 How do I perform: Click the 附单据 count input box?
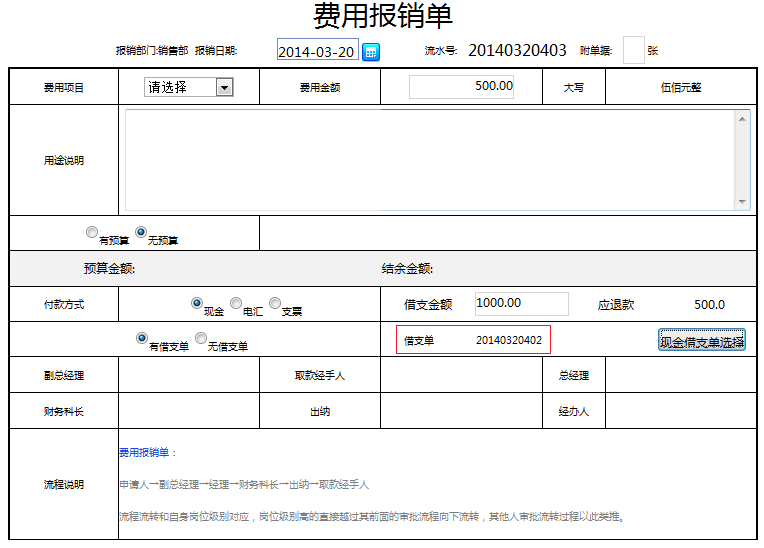[633, 50]
